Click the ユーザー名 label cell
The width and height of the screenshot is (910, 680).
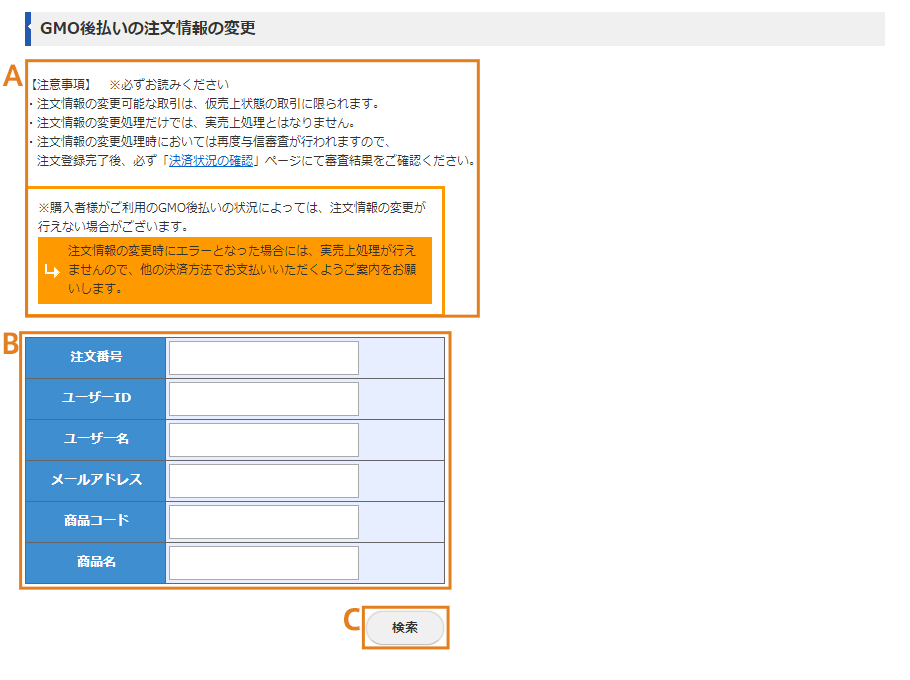96,440
